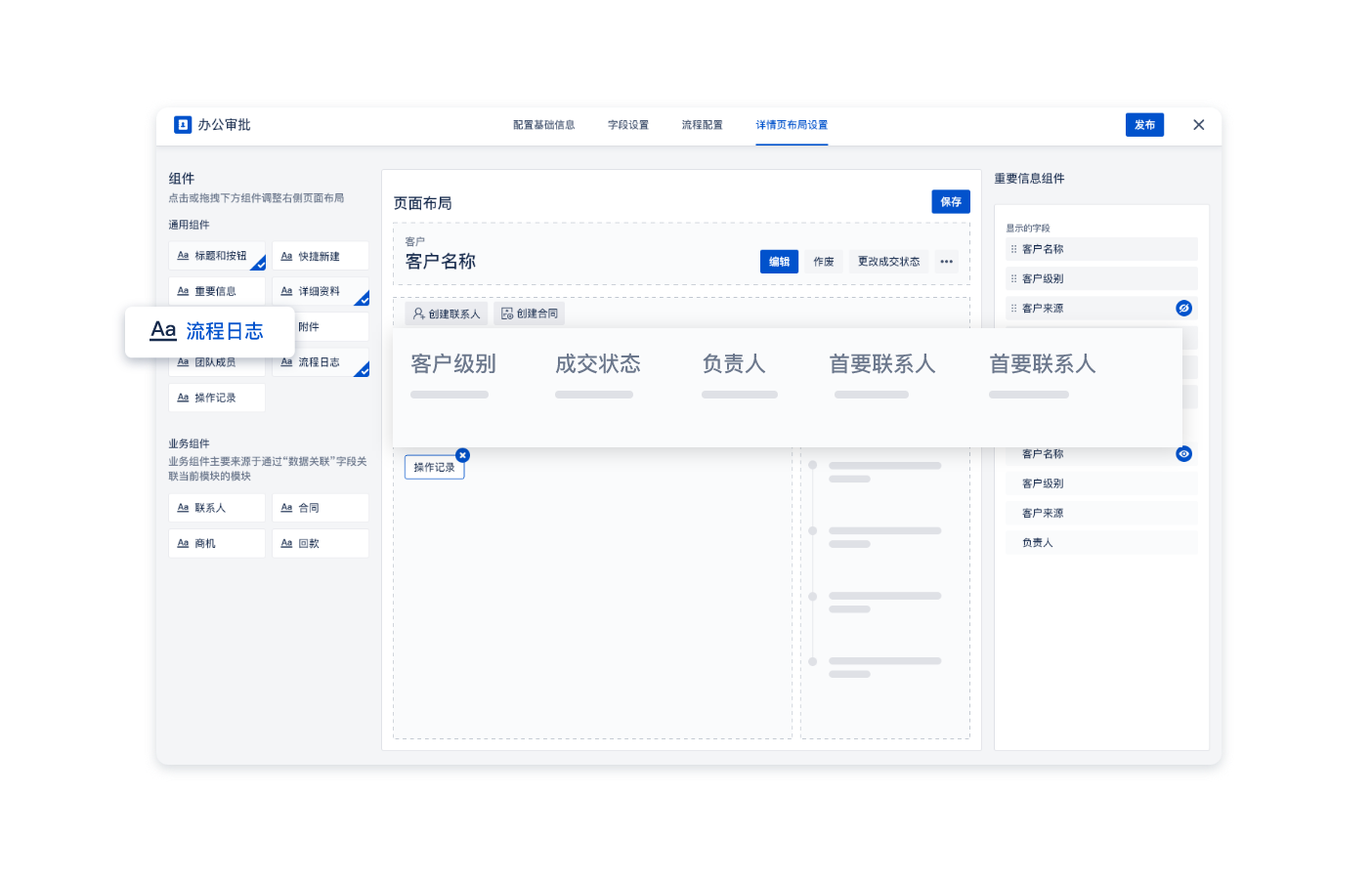The width and height of the screenshot is (1372, 879).
Task: Click the 创建联系人 person icon
Action: (x=418, y=314)
